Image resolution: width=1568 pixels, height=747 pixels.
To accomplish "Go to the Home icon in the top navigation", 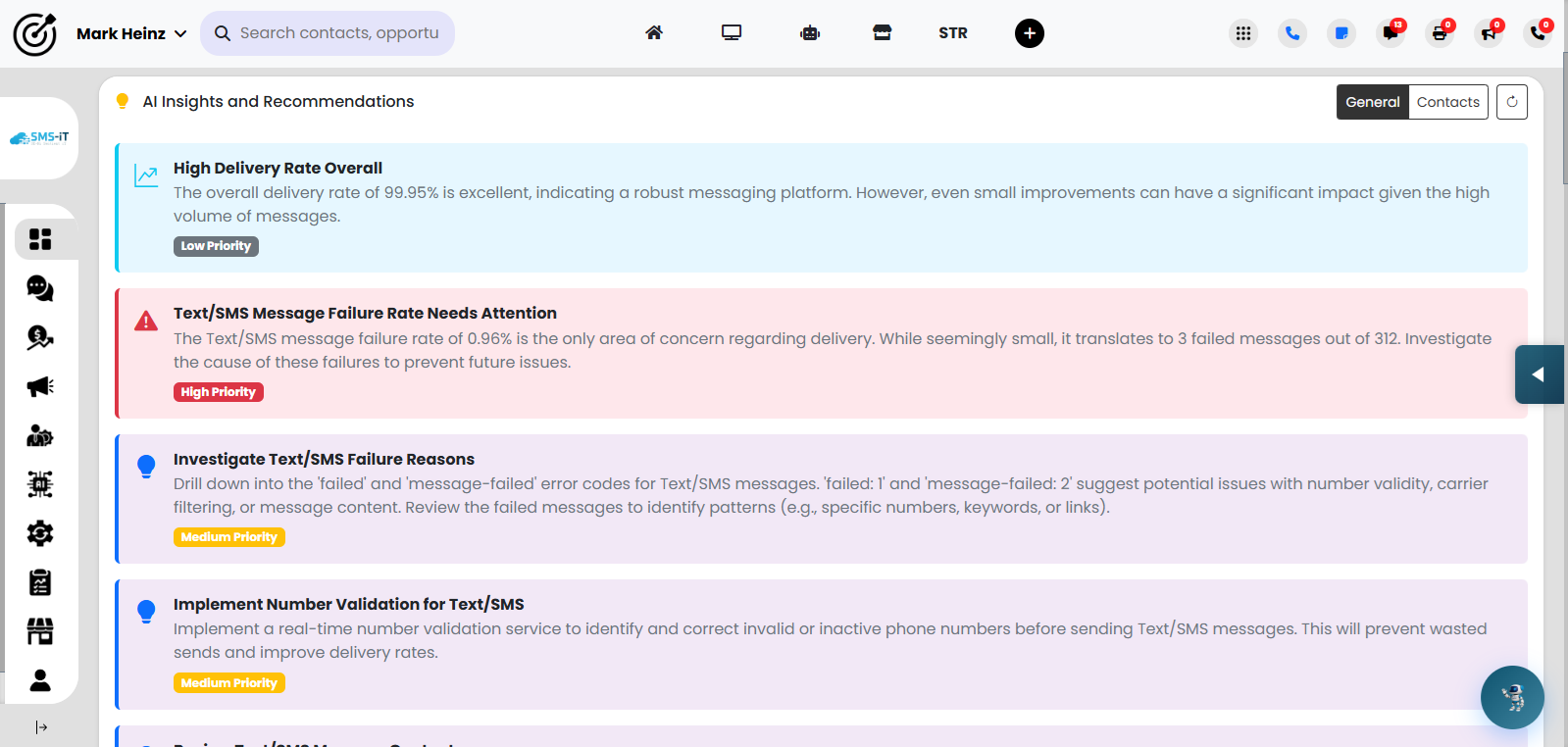I will click(654, 33).
